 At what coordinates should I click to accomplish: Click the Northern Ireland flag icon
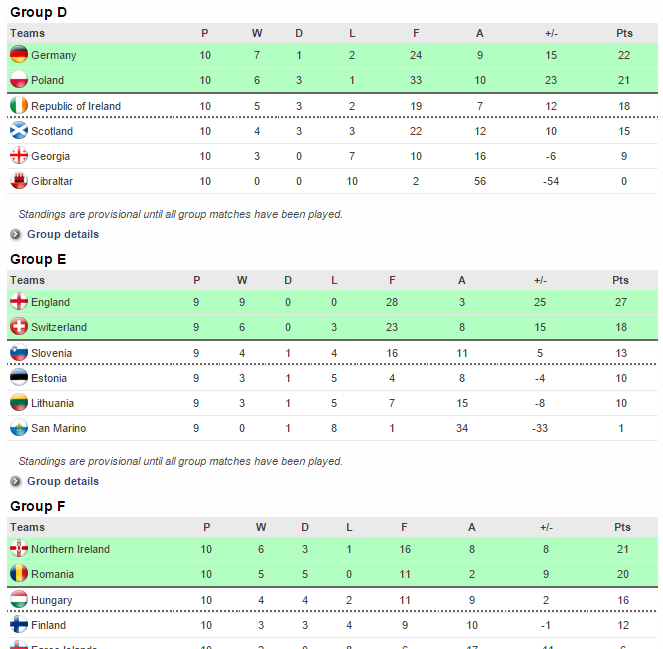[x=18, y=549]
